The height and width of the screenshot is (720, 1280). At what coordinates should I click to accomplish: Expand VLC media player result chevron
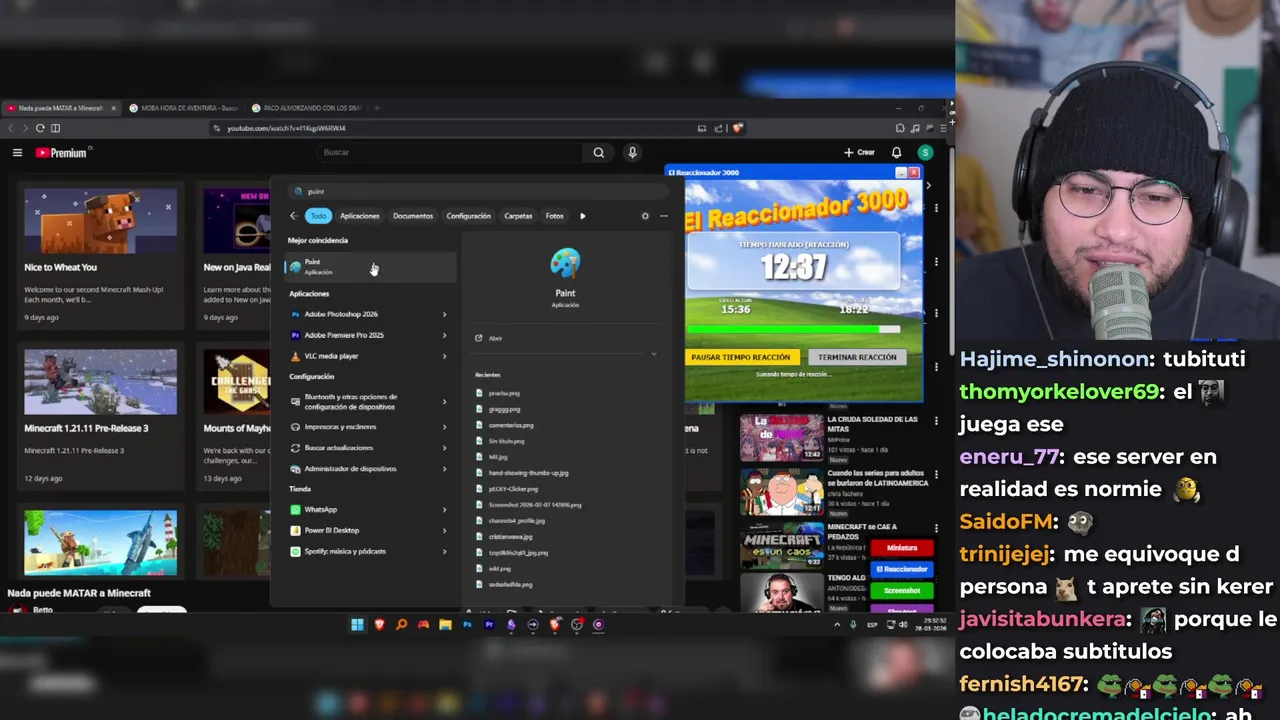445,356
